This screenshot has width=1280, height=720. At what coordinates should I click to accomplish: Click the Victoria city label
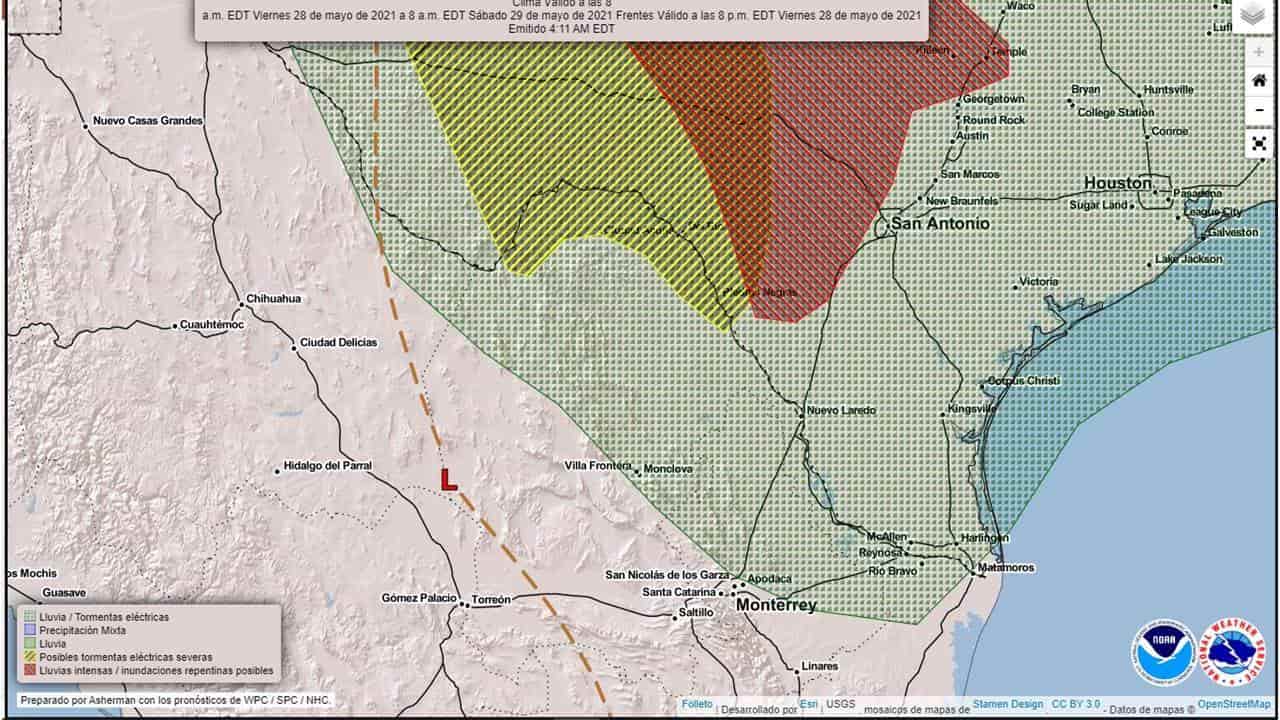click(1039, 282)
